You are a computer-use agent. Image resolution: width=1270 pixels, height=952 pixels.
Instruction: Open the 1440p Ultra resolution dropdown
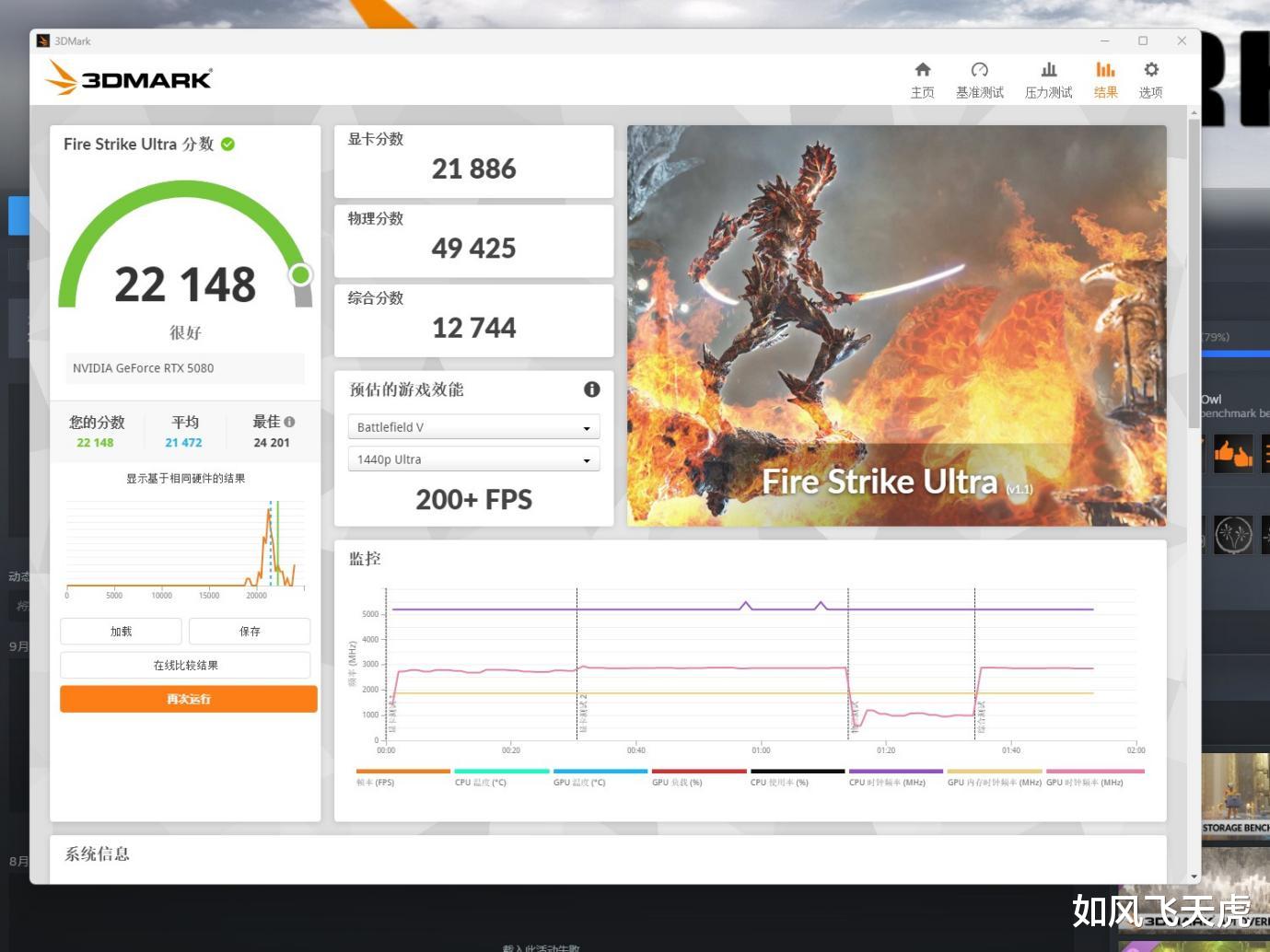[x=473, y=459]
